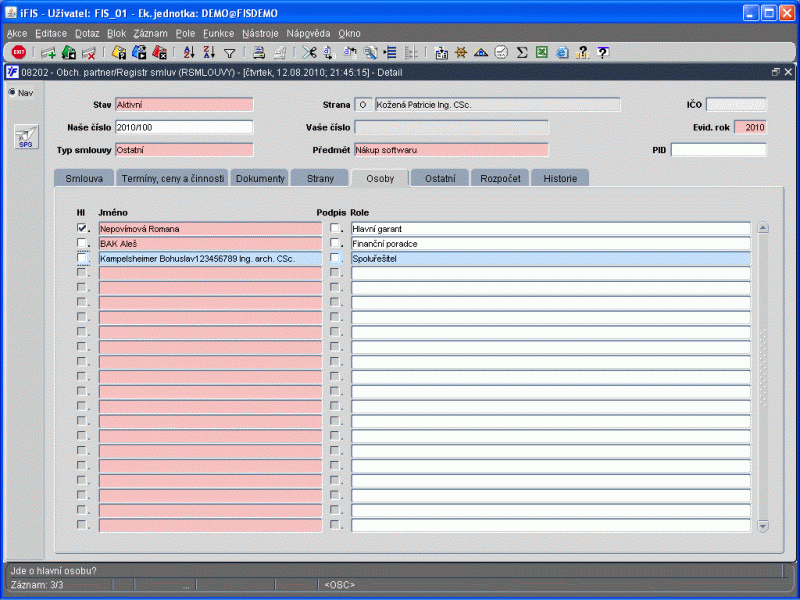This screenshot has height=600, width=800.
Task: Sort descending with the Z-A icon
Action: pyautogui.click(x=209, y=52)
